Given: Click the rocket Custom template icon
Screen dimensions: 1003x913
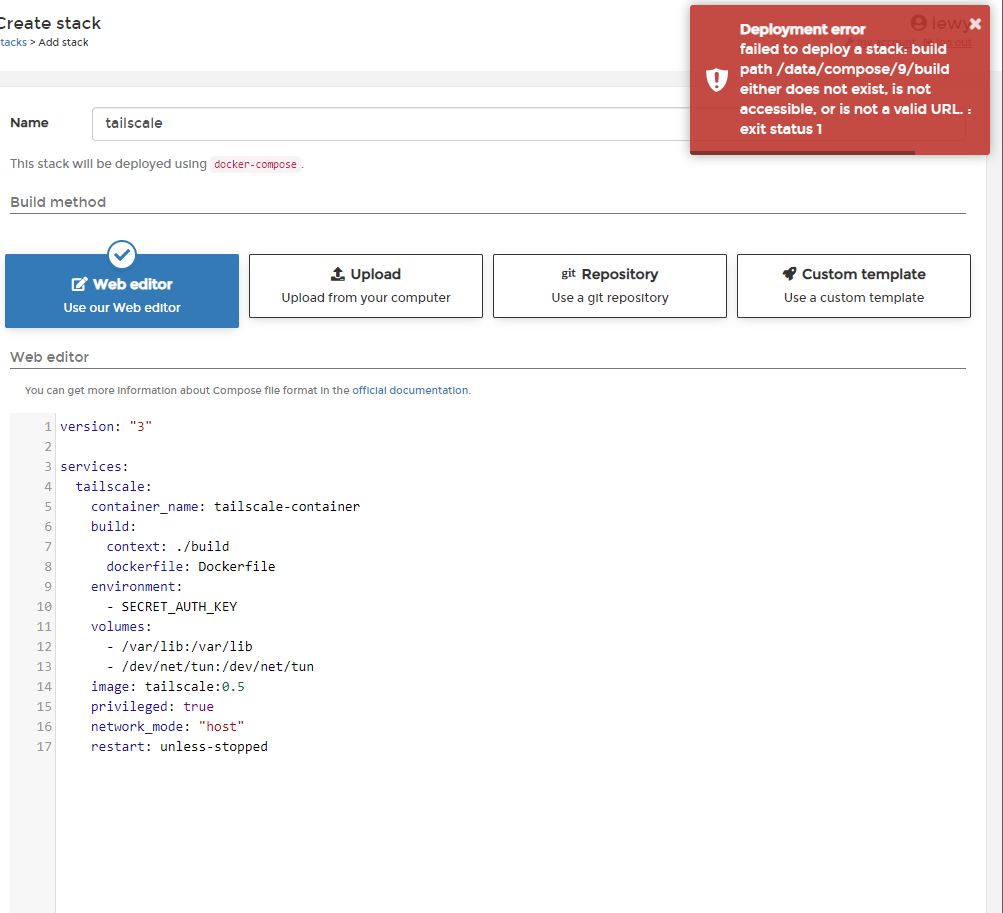Looking at the screenshot, I should 789,274.
